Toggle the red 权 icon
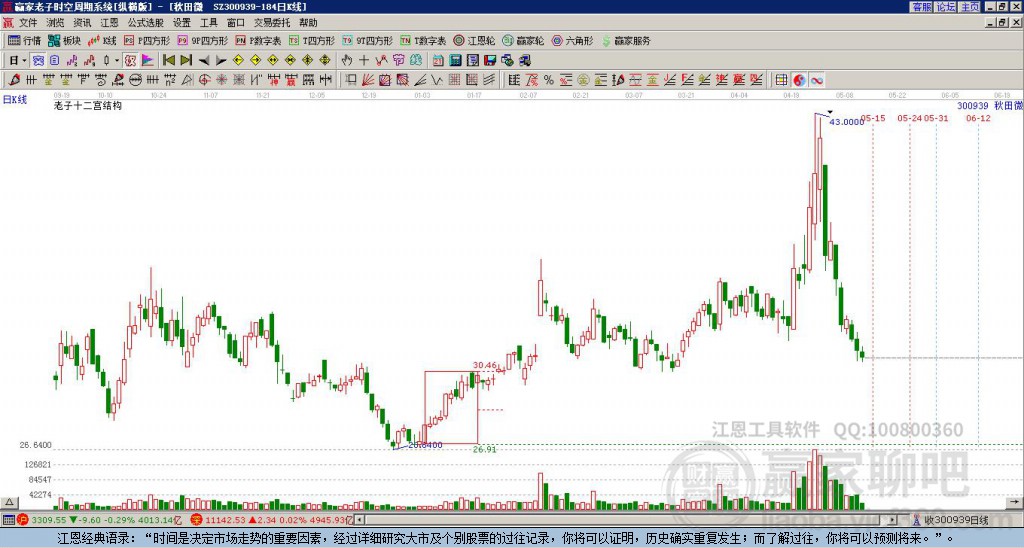The height and width of the screenshot is (548, 1024). (x=130, y=61)
